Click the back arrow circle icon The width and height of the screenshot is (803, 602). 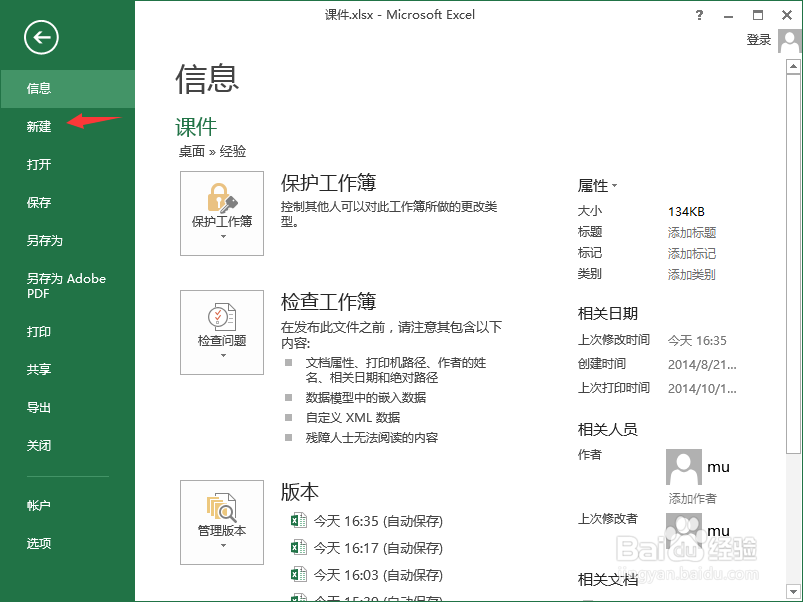click(41, 37)
